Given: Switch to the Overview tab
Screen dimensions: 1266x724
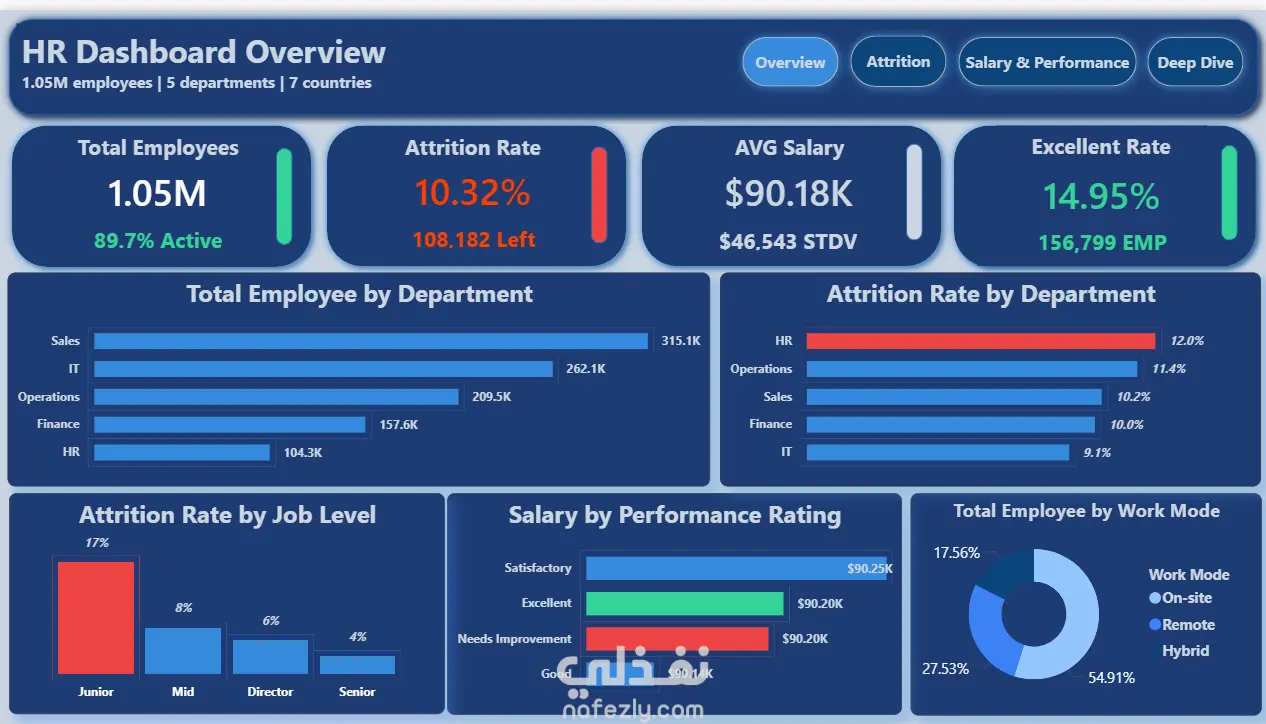Looking at the screenshot, I should tap(790, 62).
